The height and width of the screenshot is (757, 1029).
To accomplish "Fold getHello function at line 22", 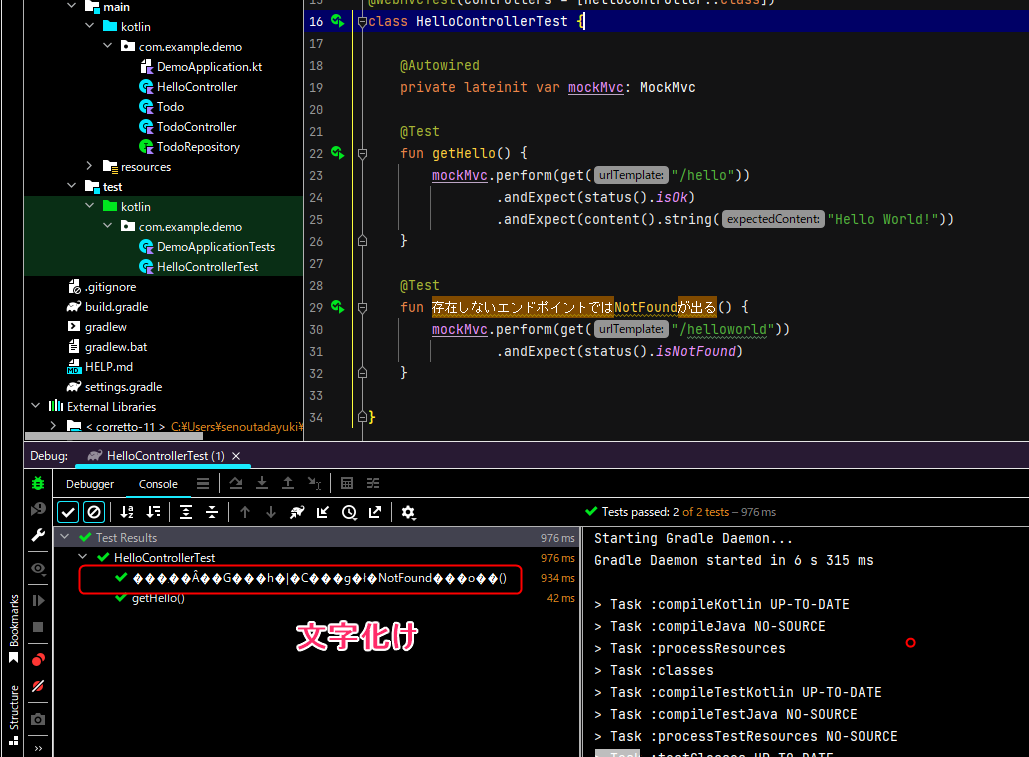I will pos(362,153).
